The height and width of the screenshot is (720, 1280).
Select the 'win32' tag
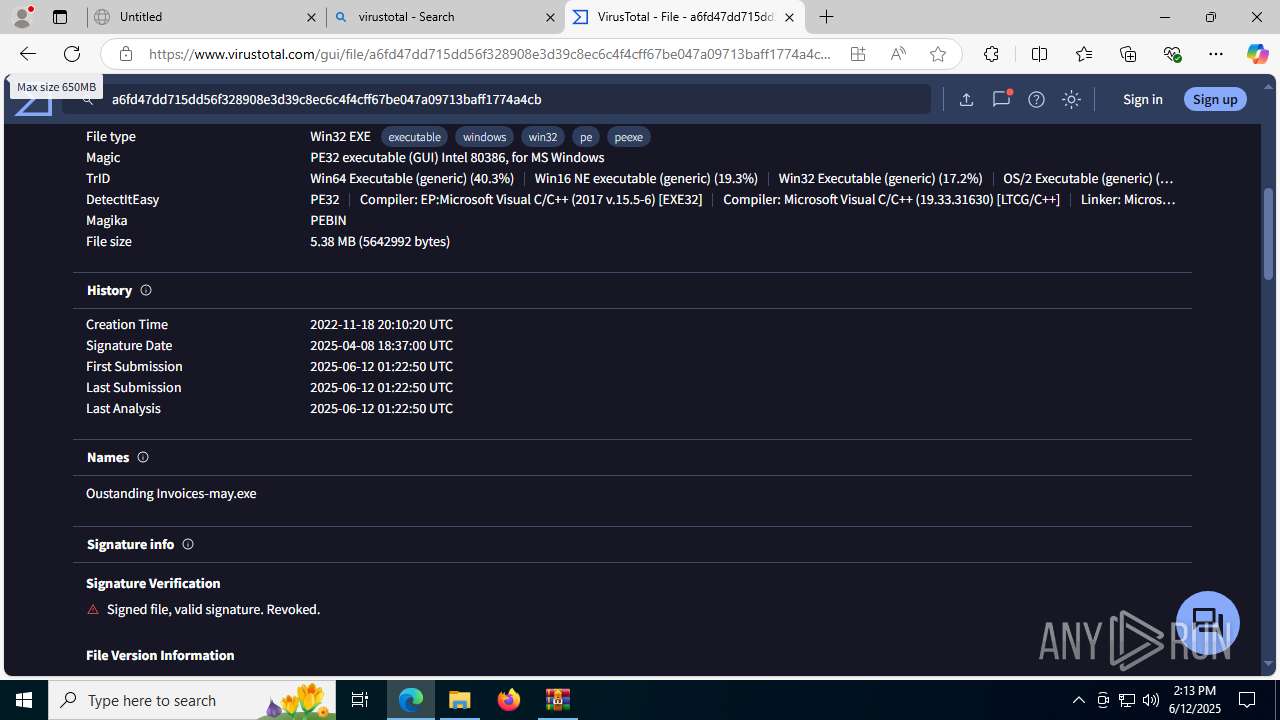click(543, 137)
